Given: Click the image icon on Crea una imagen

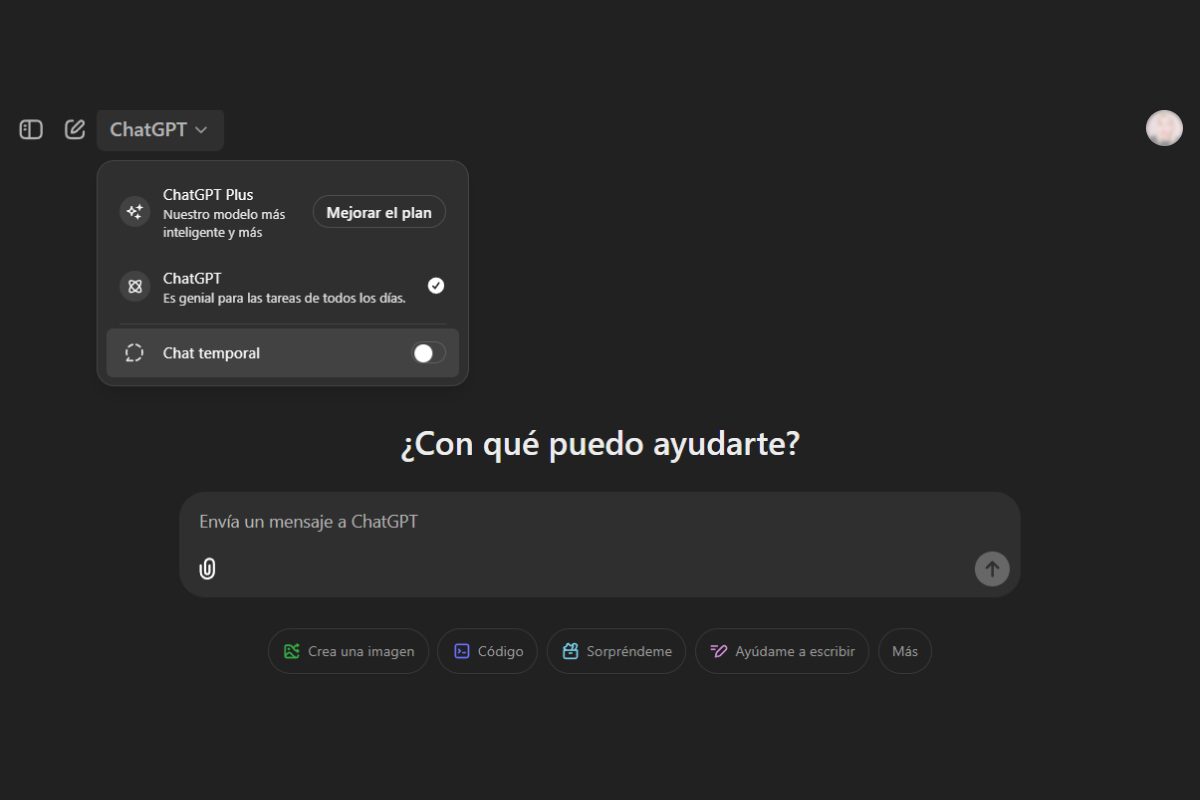Looking at the screenshot, I should 291,650.
